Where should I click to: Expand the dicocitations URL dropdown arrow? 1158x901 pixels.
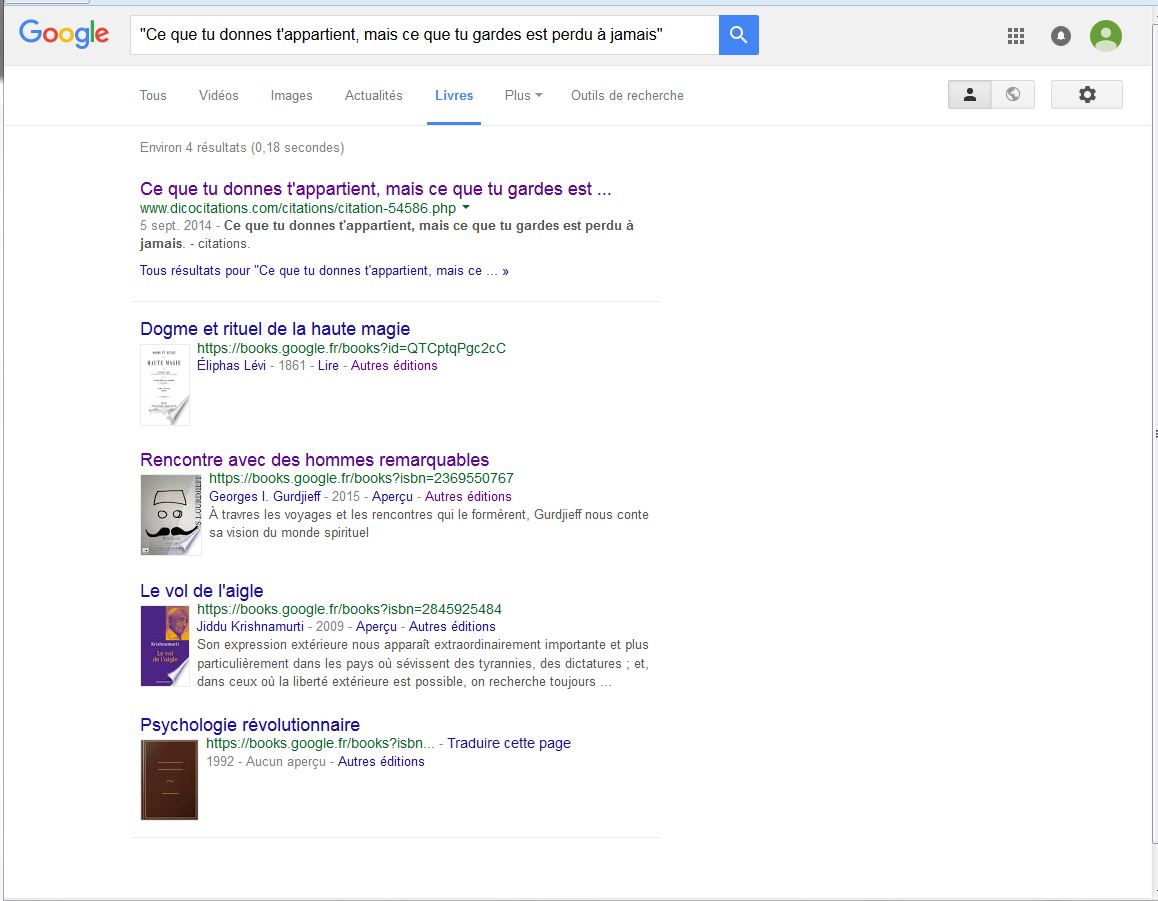[466, 208]
